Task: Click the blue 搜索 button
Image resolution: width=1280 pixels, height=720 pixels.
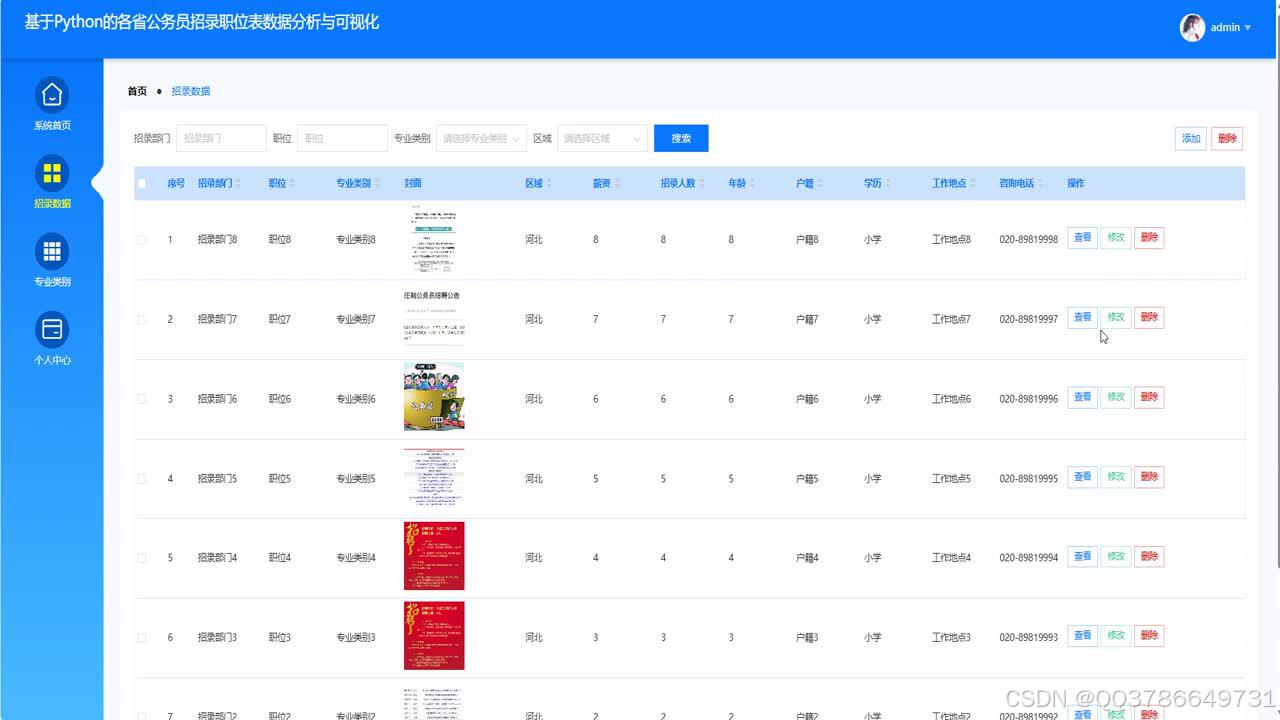Action: (681, 138)
